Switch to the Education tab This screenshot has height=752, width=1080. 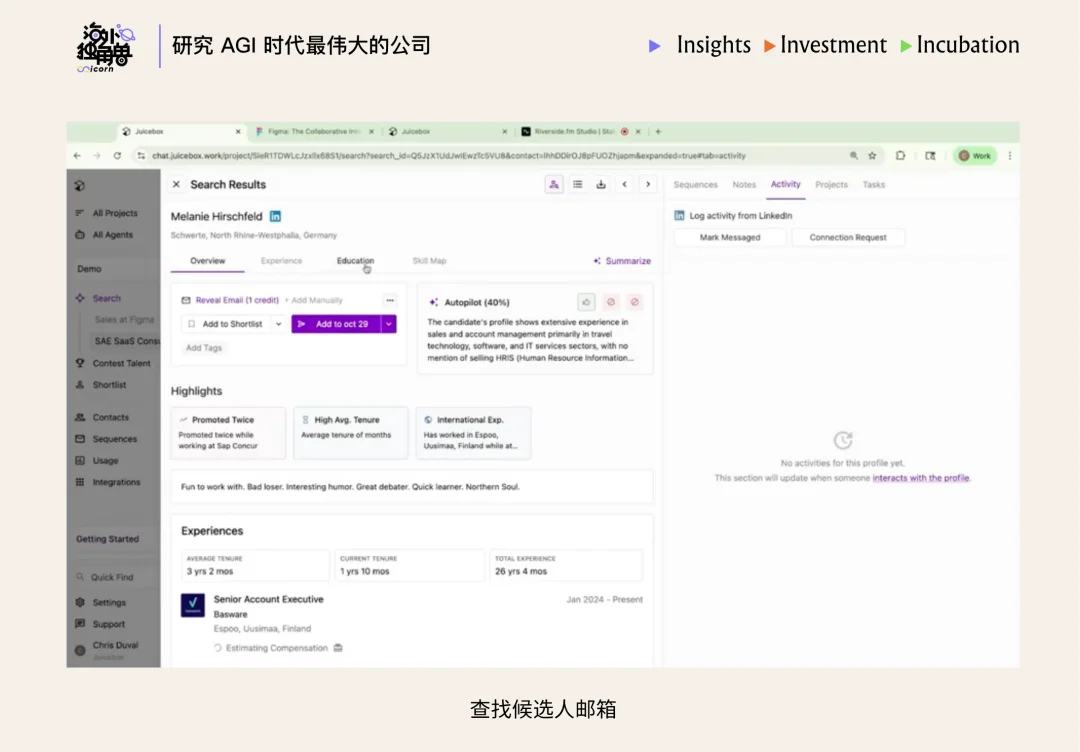click(x=355, y=260)
